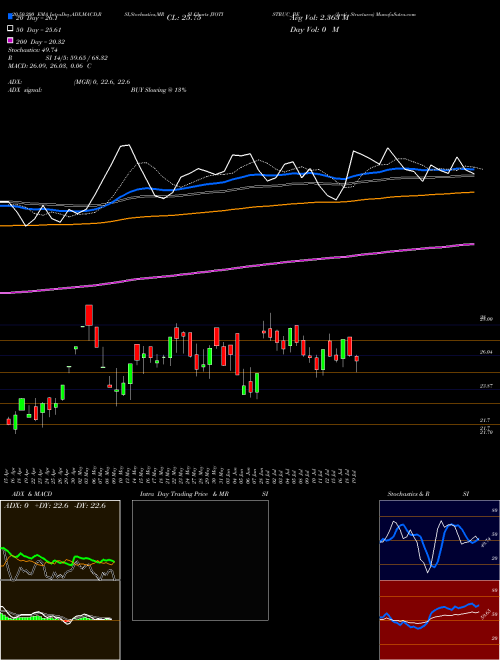Click the empty Intra Day Trading chart box
This screenshot has height=660, width=500.
pos(200,560)
